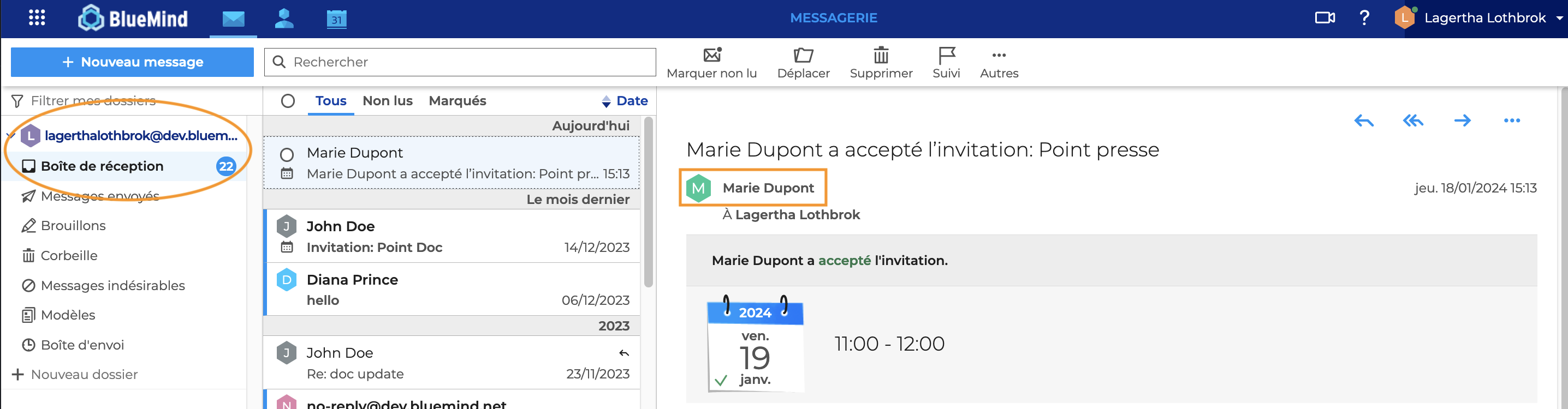Expand the Lagertha Lothbrok user menu
The height and width of the screenshot is (409, 1568).
[x=1559, y=18]
